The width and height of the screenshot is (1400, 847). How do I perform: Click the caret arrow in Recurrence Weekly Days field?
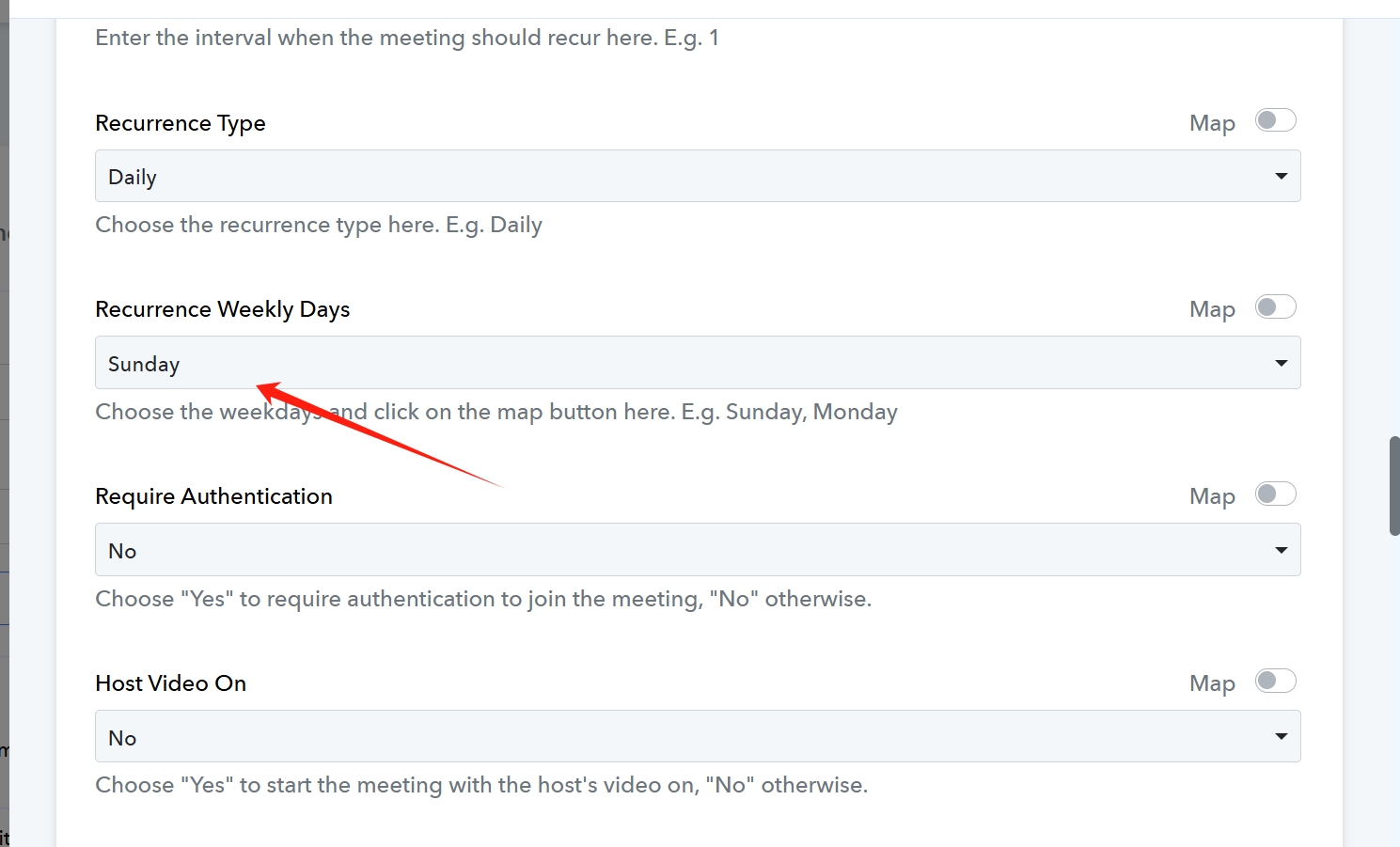pyautogui.click(x=1281, y=364)
